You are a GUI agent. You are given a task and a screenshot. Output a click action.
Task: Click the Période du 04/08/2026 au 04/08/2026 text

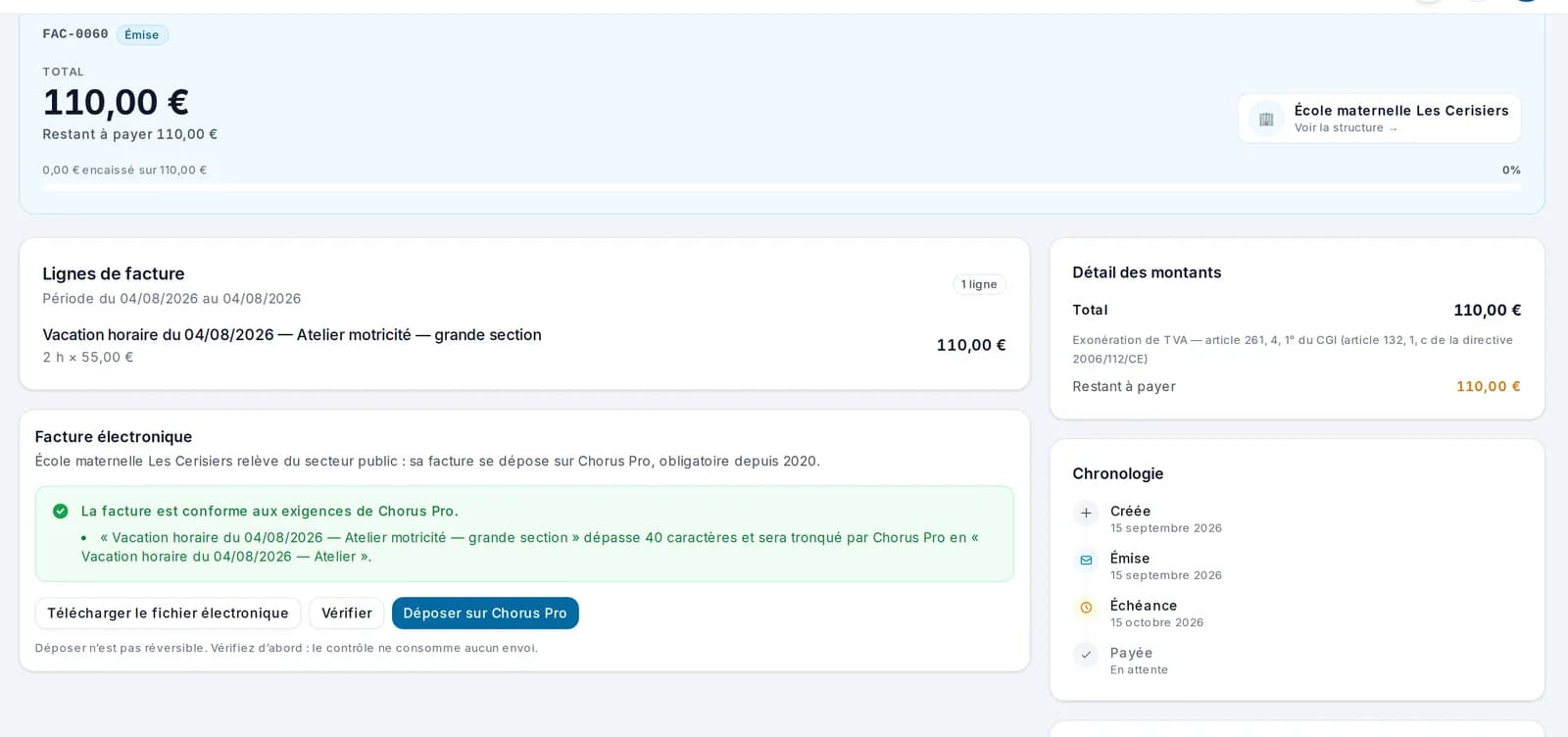171,299
